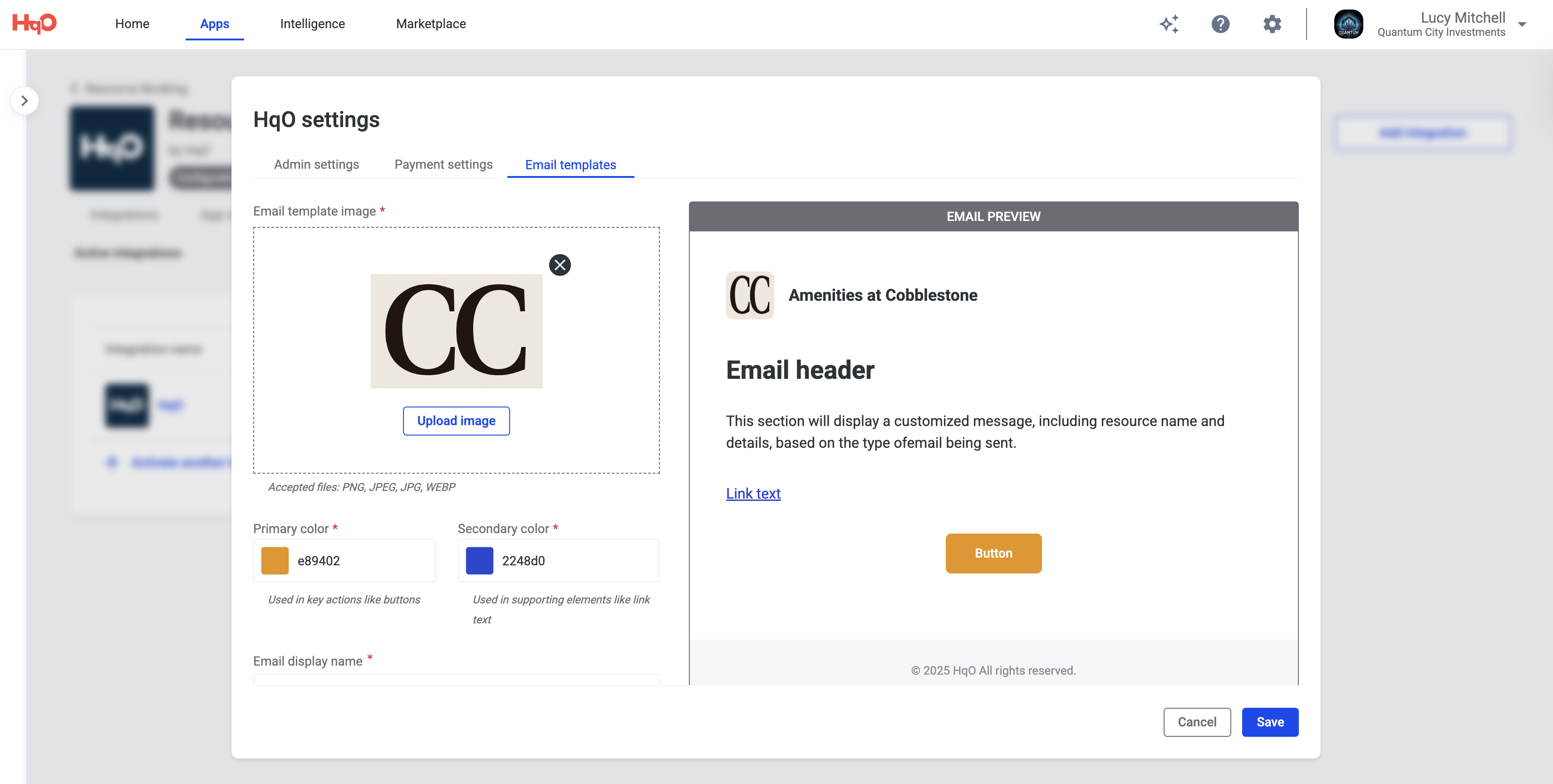Viewport: 1553px width, 784px height.
Task: Open the settings gear icon
Action: 1272,24
